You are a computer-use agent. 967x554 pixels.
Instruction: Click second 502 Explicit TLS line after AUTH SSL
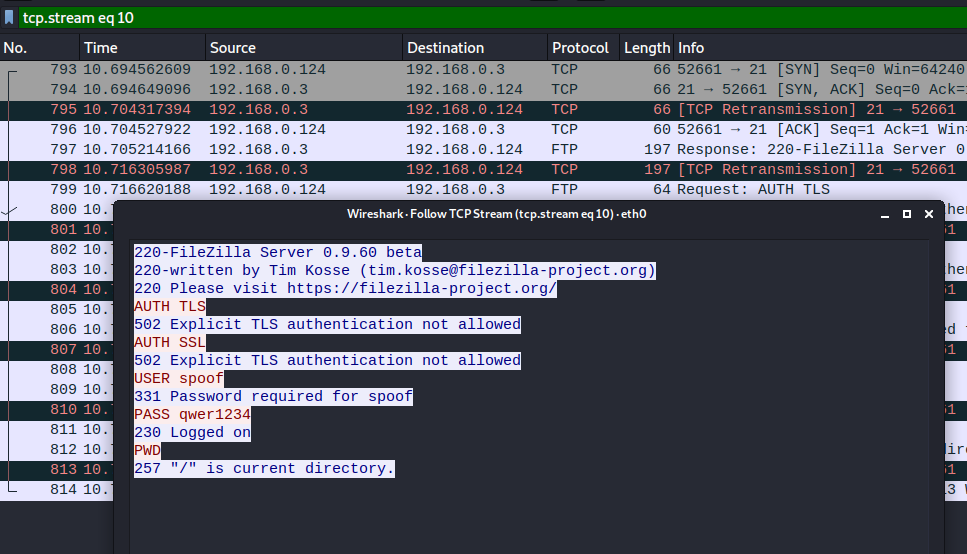coord(327,360)
